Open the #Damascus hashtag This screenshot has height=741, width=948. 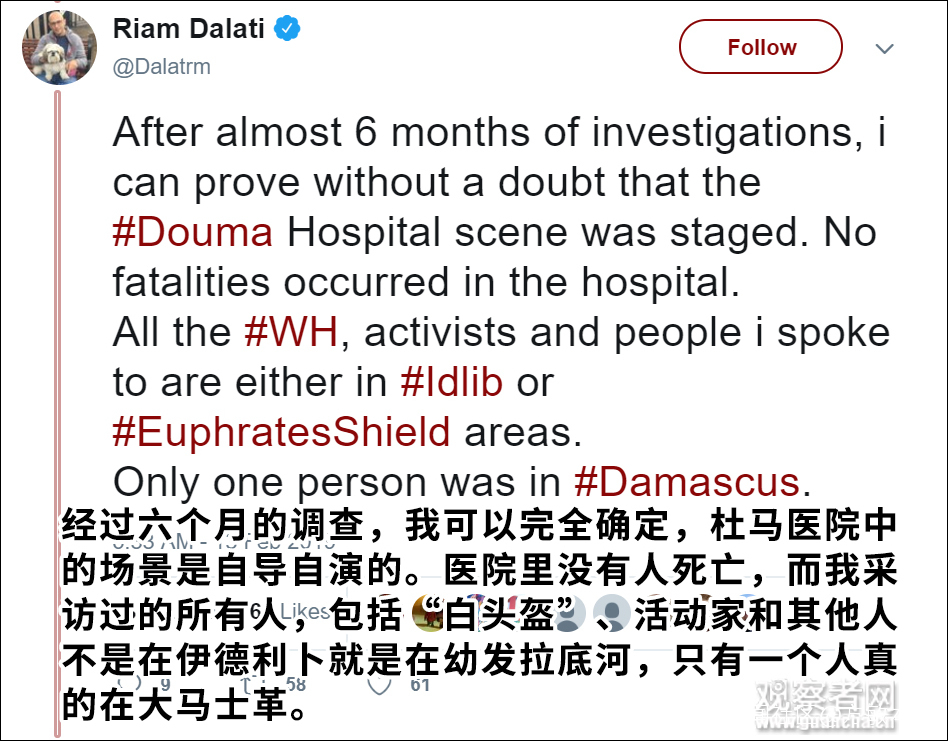click(x=687, y=483)
